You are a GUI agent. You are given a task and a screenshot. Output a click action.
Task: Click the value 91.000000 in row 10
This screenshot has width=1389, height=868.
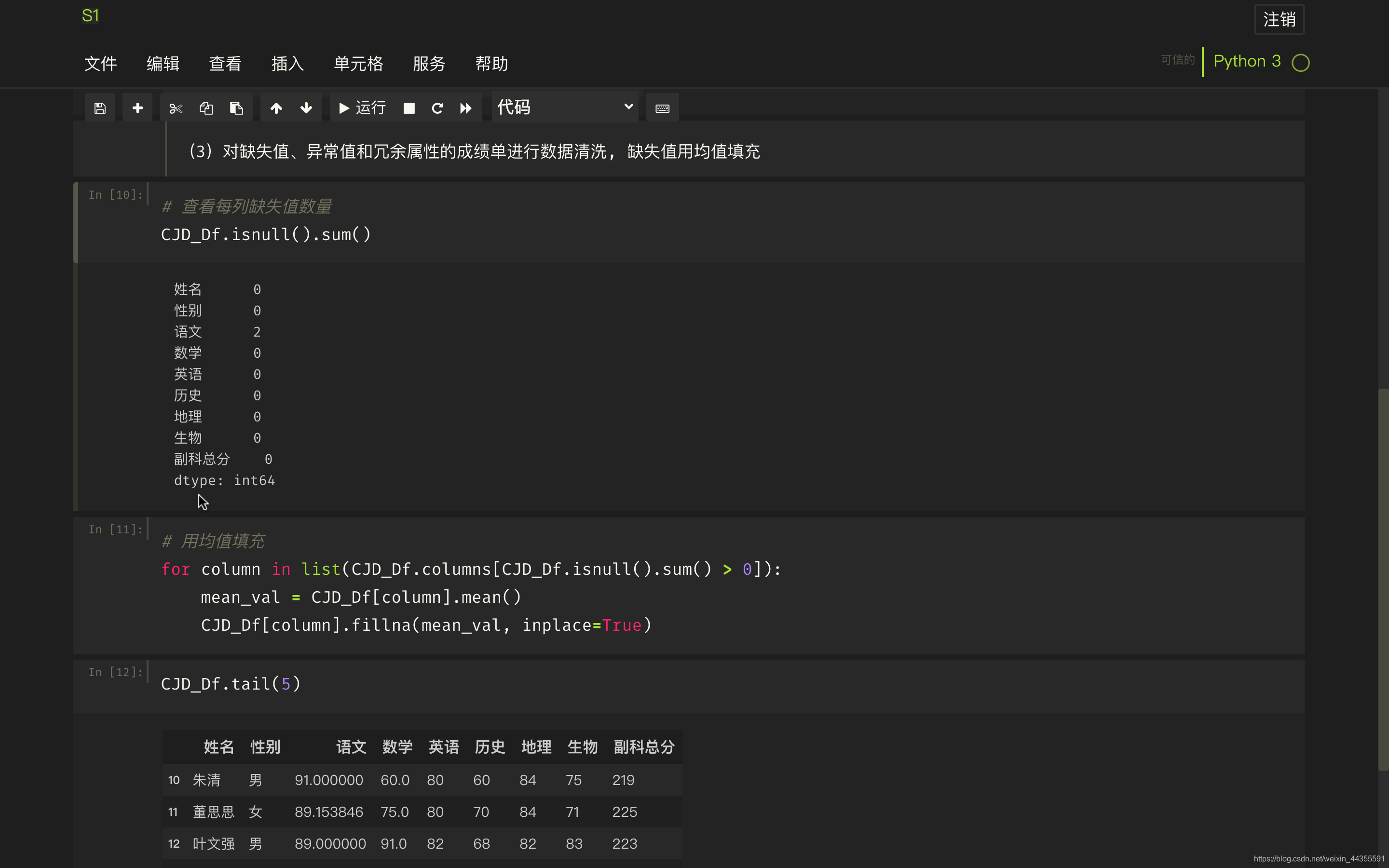click(x=329, y=780)
